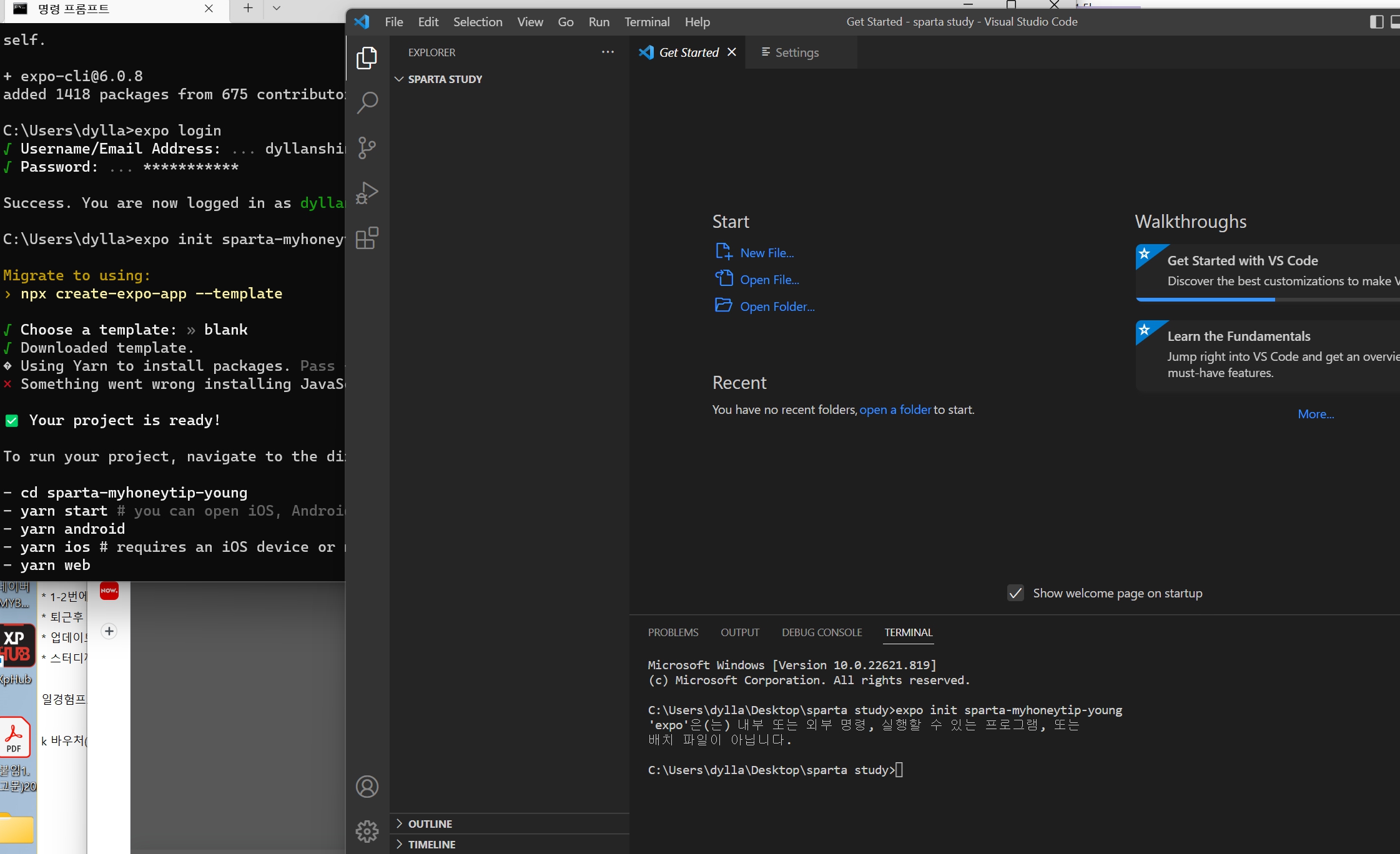Image resolution: width=1400 pixels, height=854 pixels.
Task: Click the New File... link
Action: pyautogui.click(x=767, y=253)
